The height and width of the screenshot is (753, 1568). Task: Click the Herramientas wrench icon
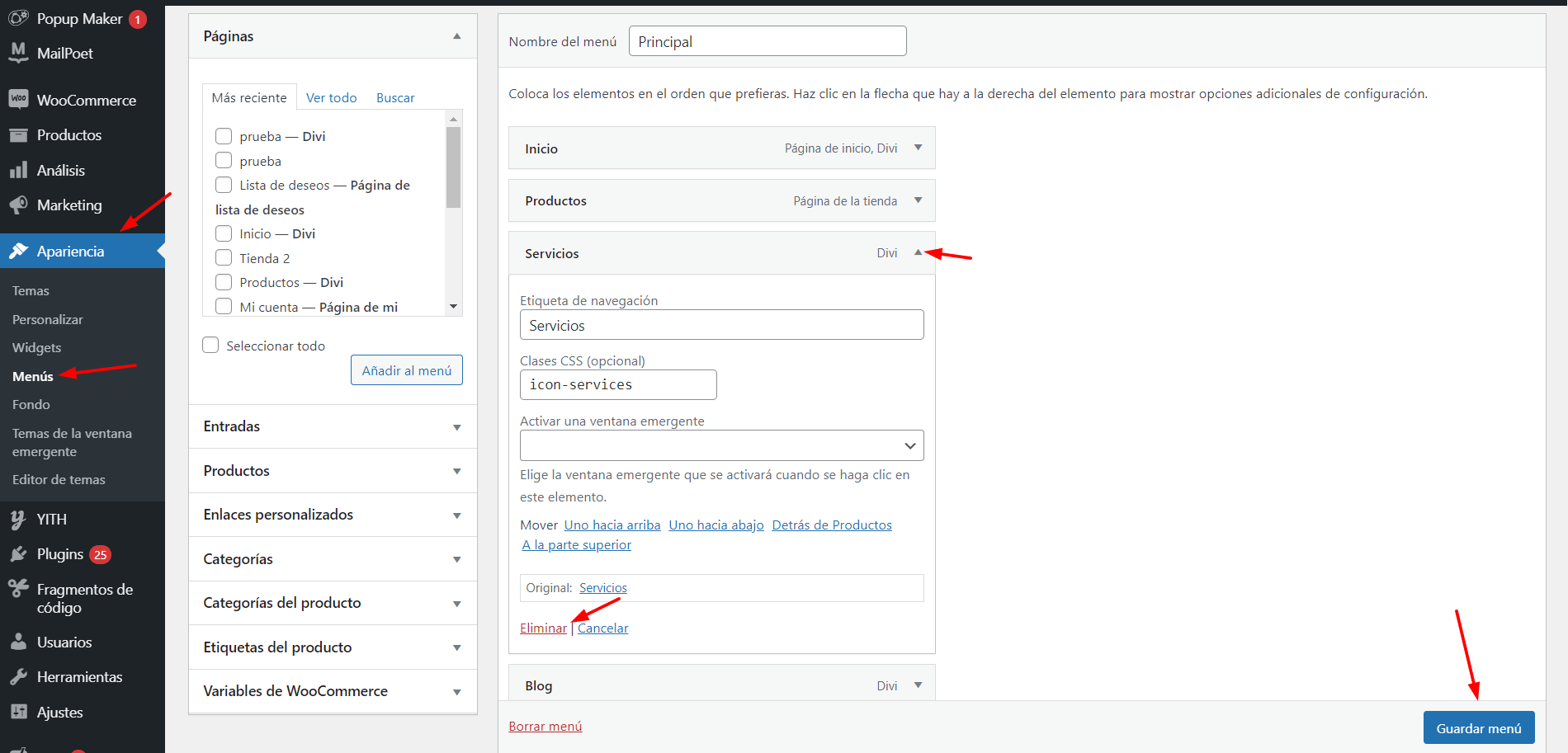(18, 676)
